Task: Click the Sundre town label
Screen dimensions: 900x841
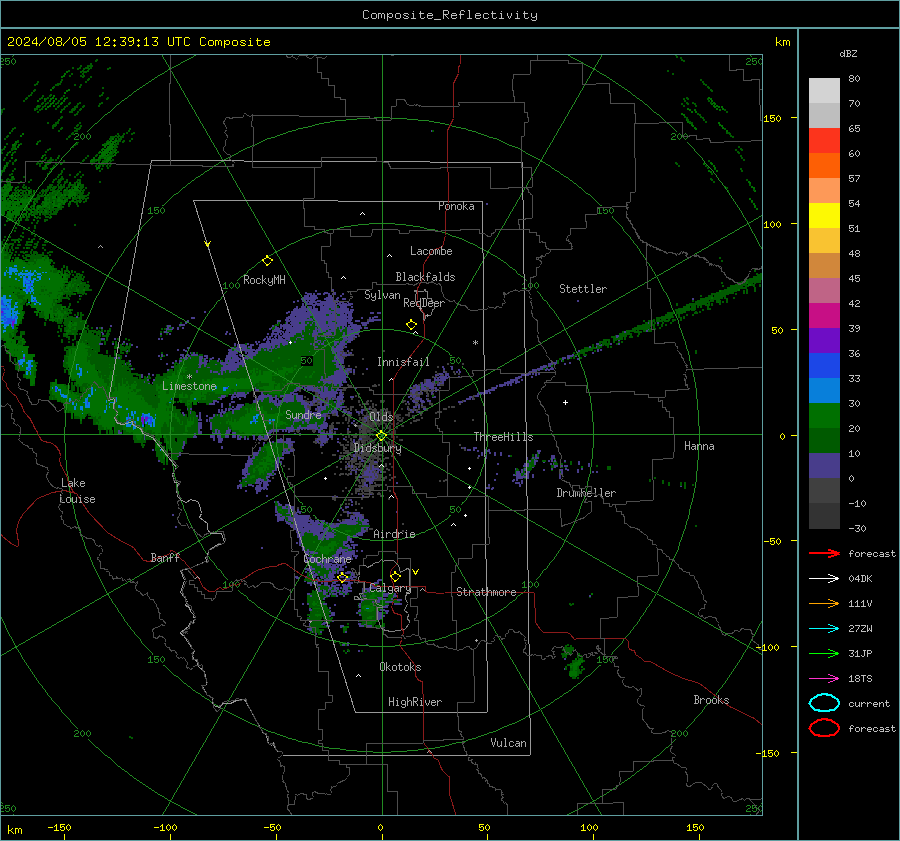Action: pyautogui.click(x=304, y=414)
